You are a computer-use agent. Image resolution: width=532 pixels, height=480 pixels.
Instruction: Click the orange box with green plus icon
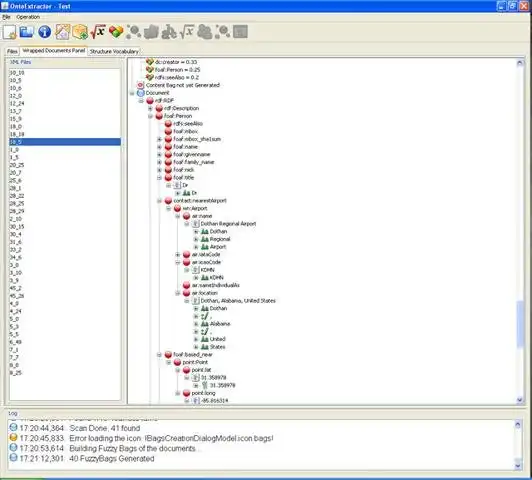click(x=80, y=32)
